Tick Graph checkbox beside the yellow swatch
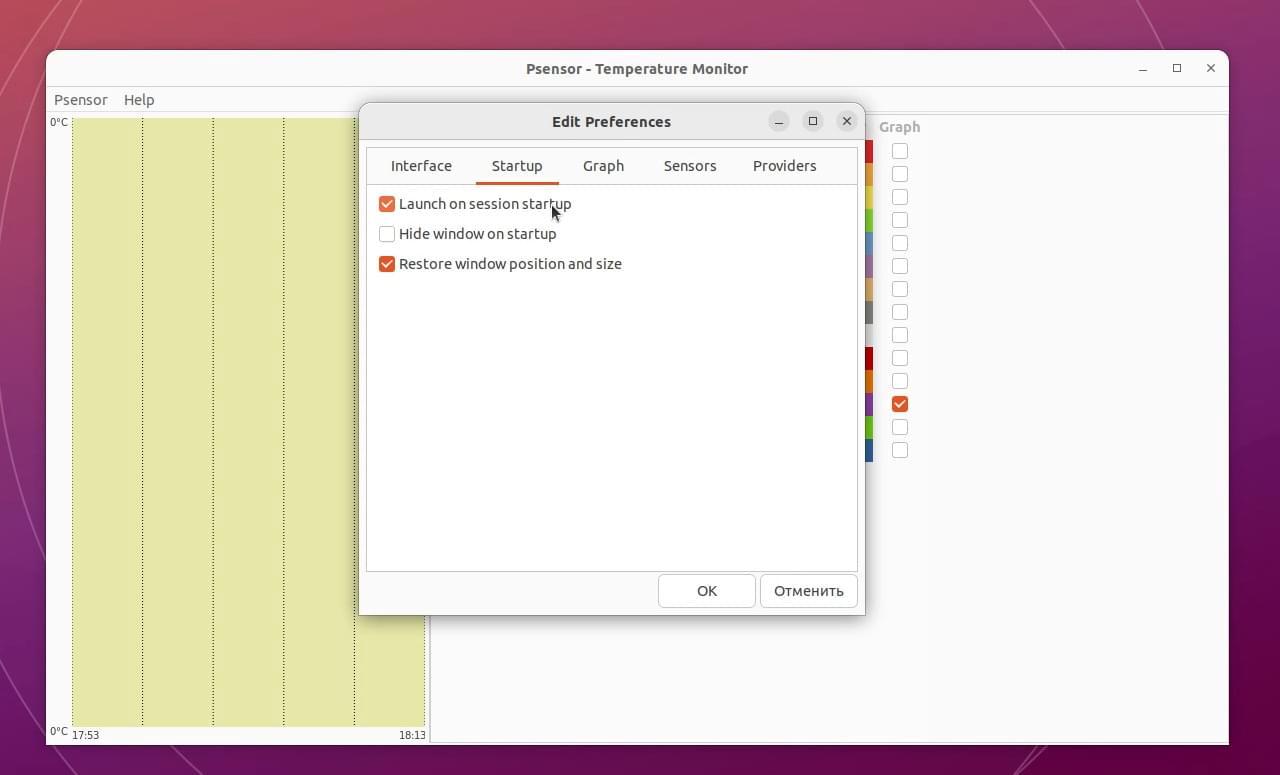The image size is (1280, 775). click(900, 197)
